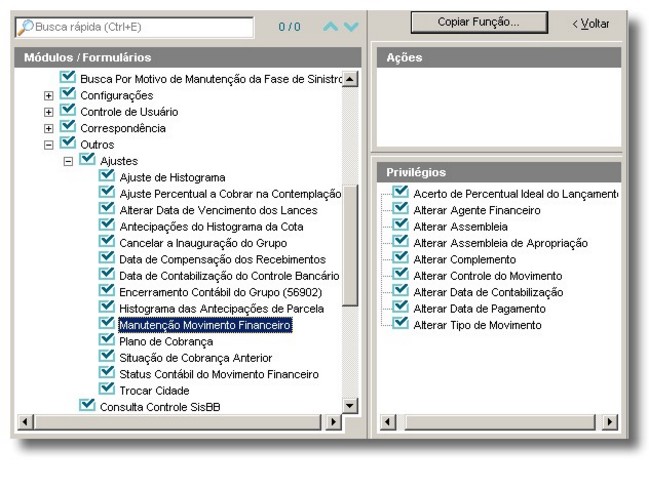Click the Copiar Função button
This screenshot has width=649, height=490.
click(479, 22)
